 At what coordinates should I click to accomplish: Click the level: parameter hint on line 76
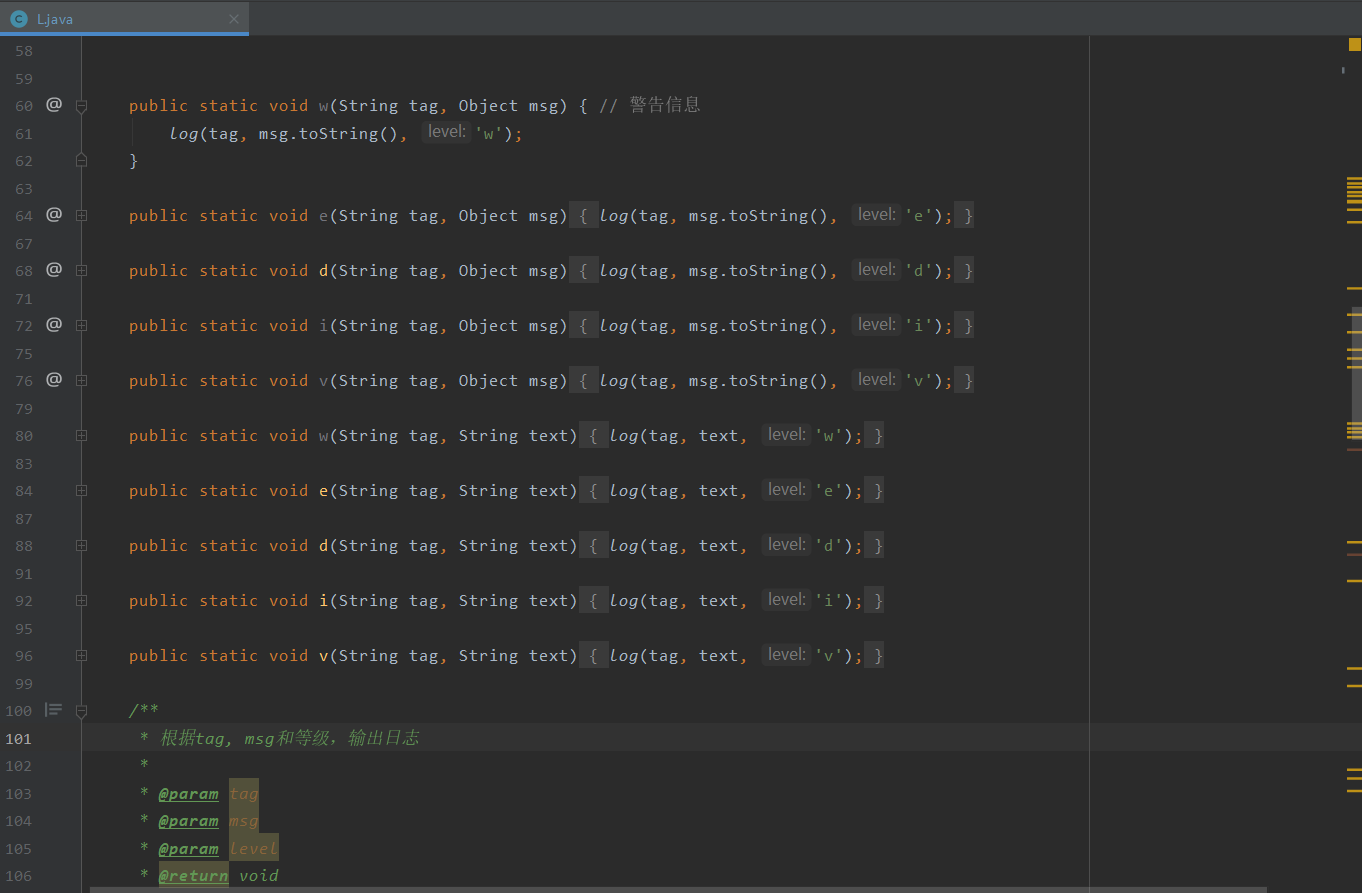tap(877, 380)
